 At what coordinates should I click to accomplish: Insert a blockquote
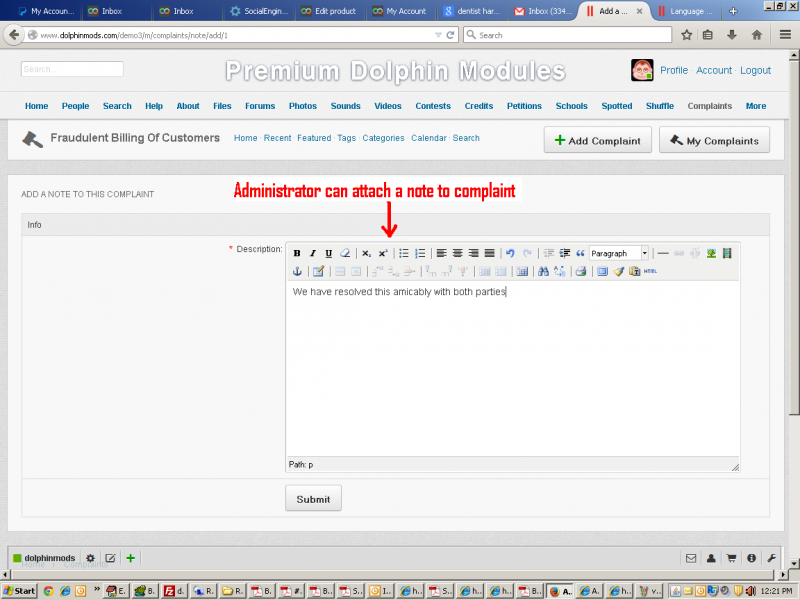click(x=580, y=254)
